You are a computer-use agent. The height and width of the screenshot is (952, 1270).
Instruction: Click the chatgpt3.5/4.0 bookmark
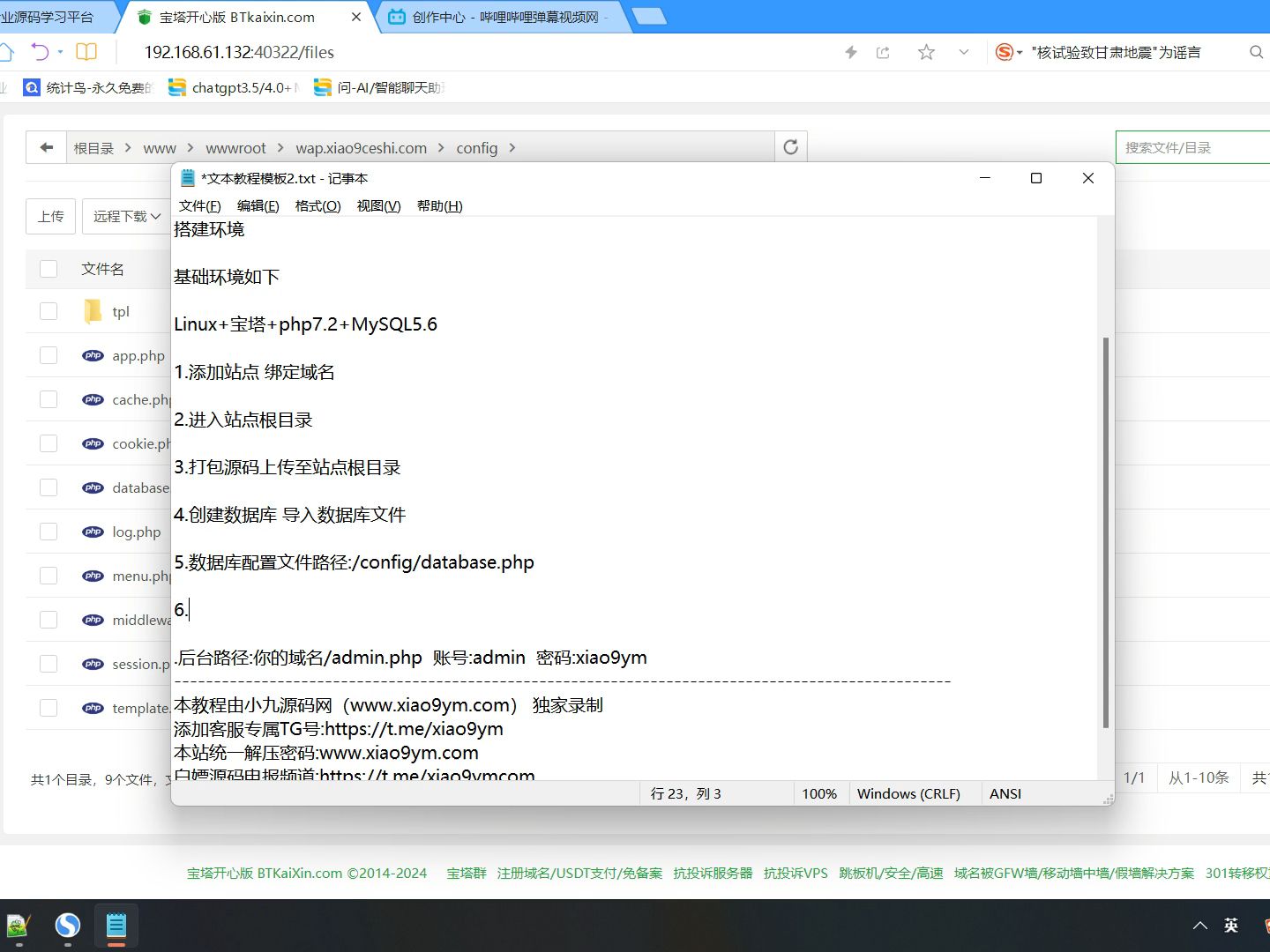233,87
